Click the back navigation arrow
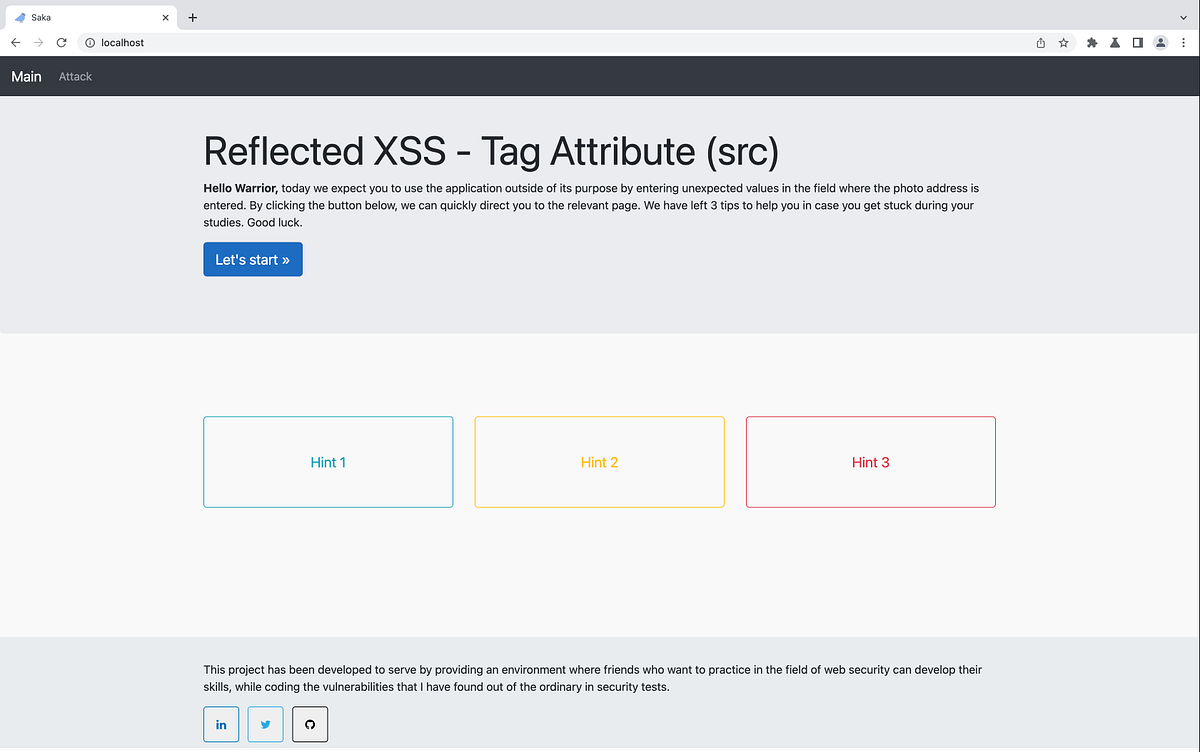This screenshot has width=1200, height=752. tap(15, 43)
